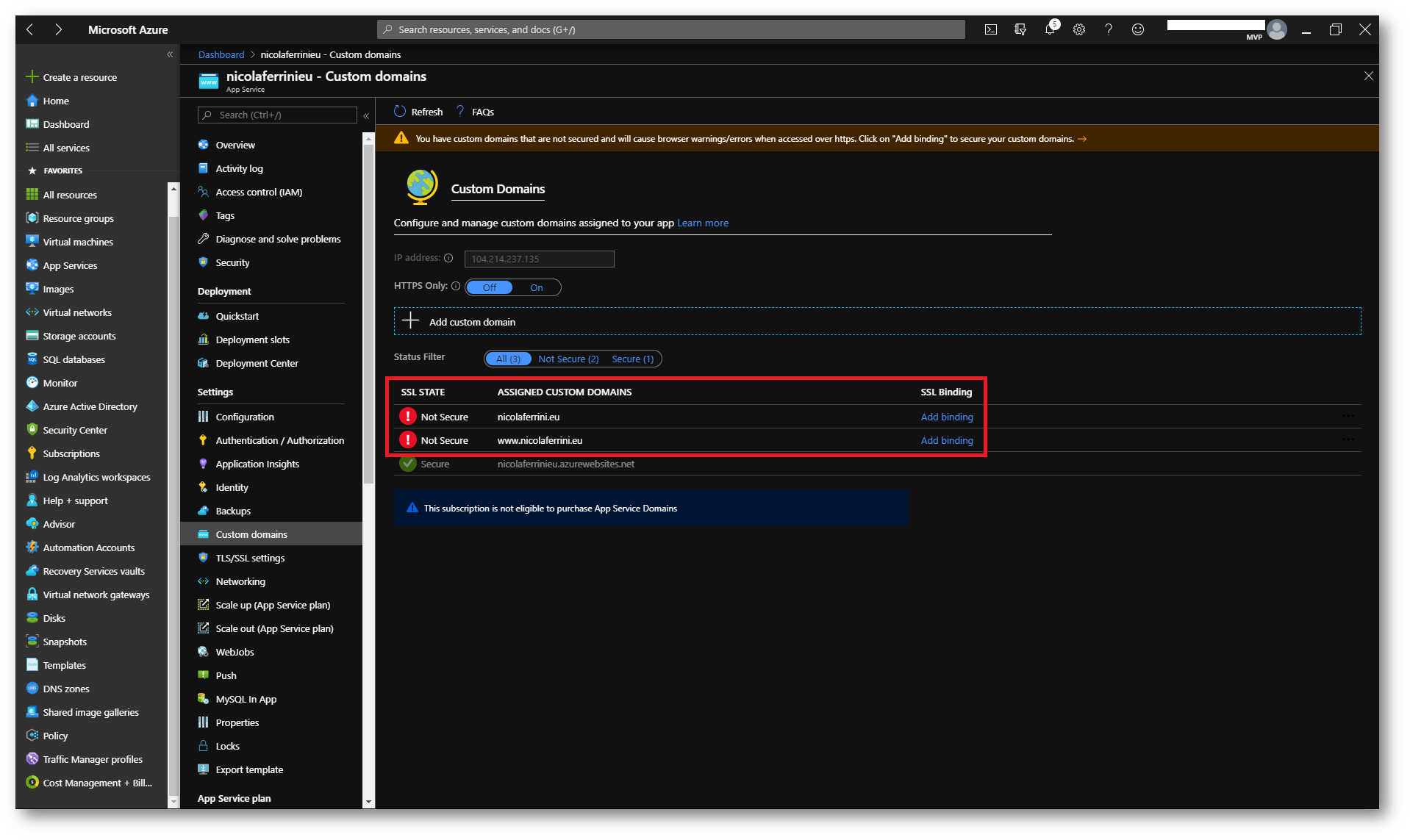1410x840 pixels.
Task: Open portal settings gear
Action: [x=1079, y=29]
